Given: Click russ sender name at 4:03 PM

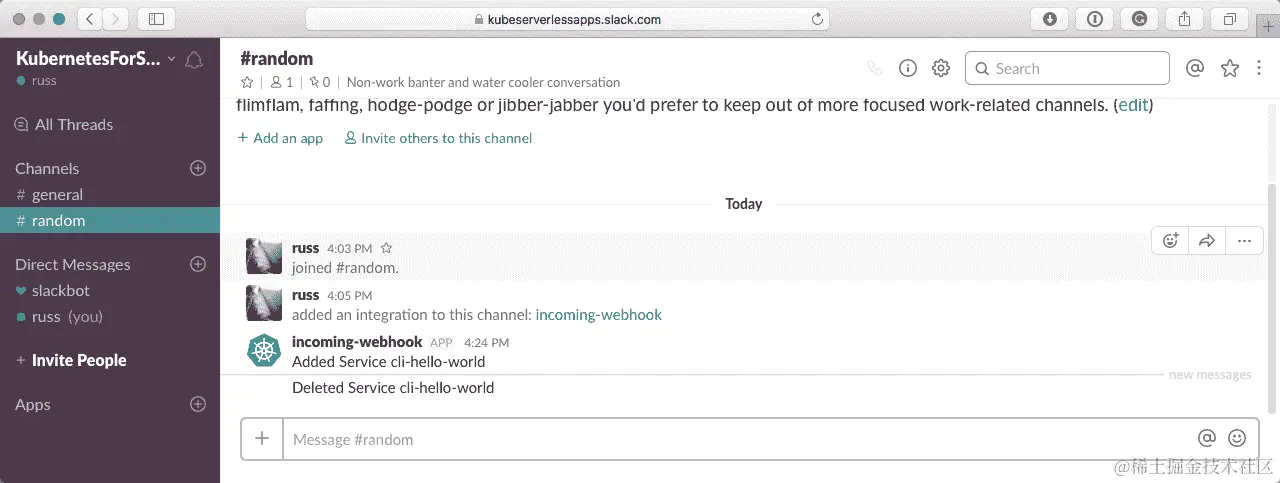Looking at the screenshot, I should click(x=305, y=248).
